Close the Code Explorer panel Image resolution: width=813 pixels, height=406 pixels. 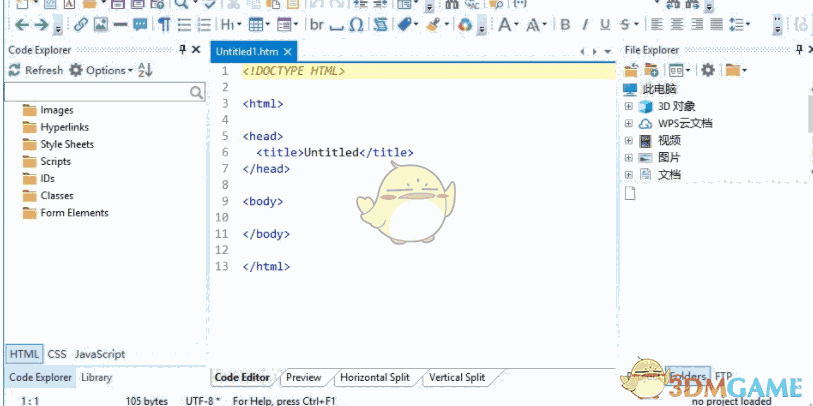(196, 50)
